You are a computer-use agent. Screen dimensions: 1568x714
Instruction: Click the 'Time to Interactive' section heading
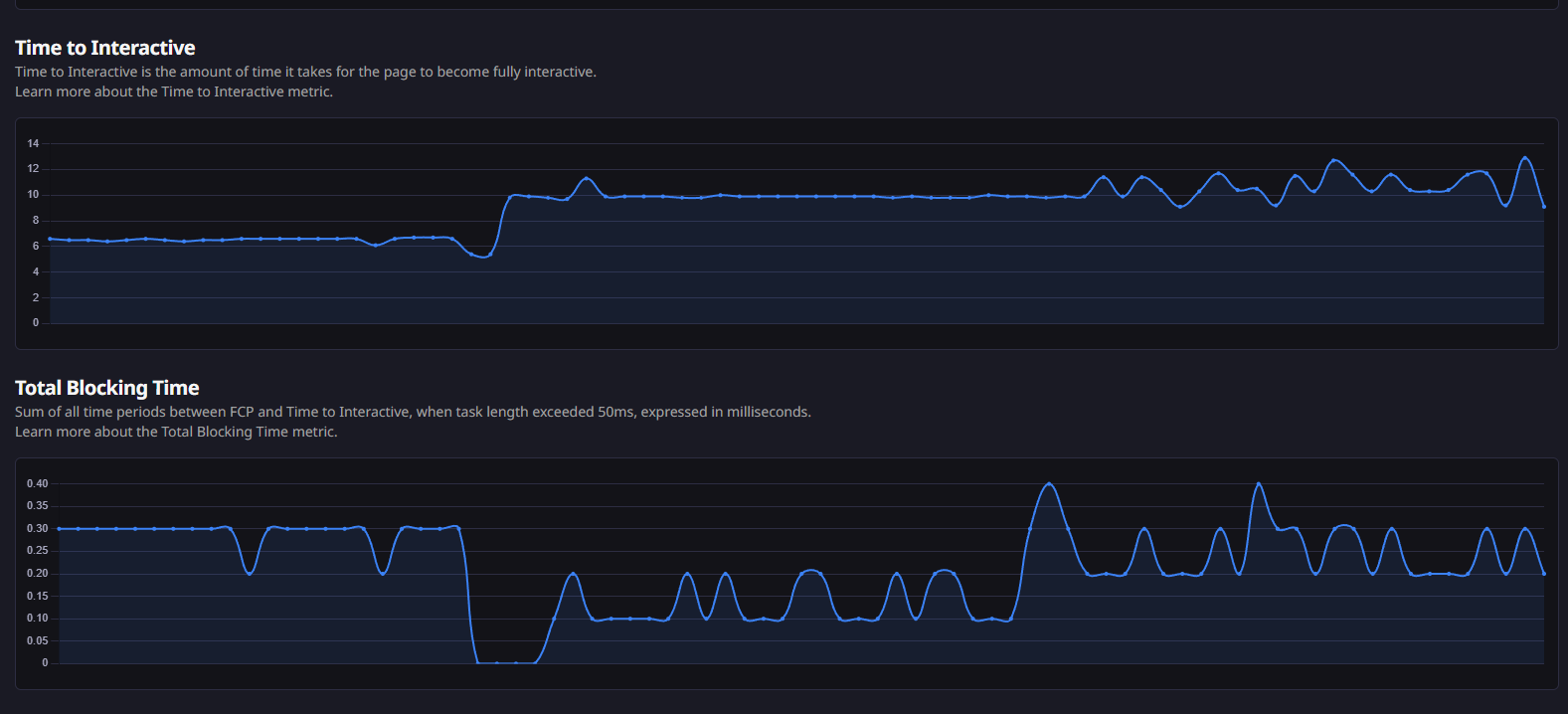click(104, 48)
